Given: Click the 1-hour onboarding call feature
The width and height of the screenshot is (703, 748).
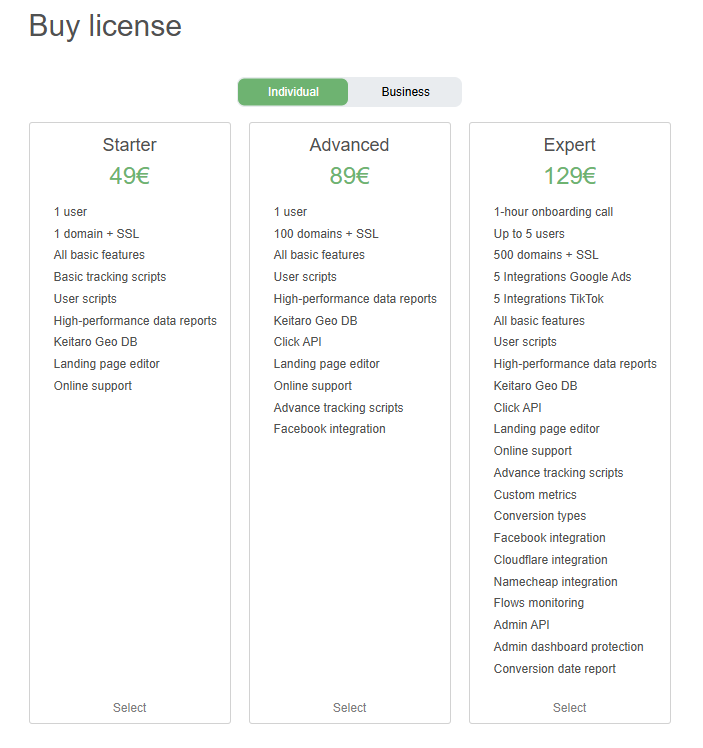Looking at the screenshot, I should [x=553, y=212].
